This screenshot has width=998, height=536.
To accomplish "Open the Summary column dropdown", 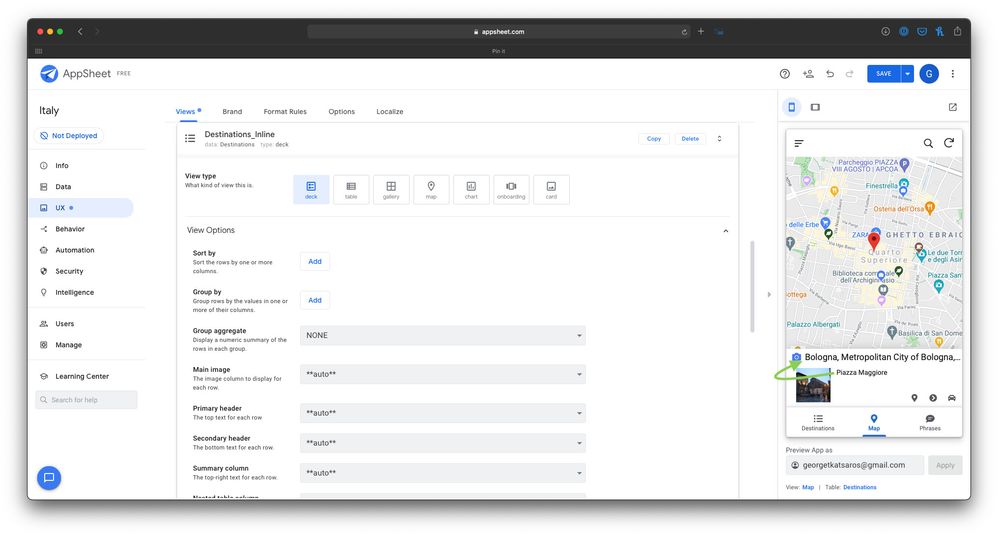I will pyautogui.click(x=442, y=473).
